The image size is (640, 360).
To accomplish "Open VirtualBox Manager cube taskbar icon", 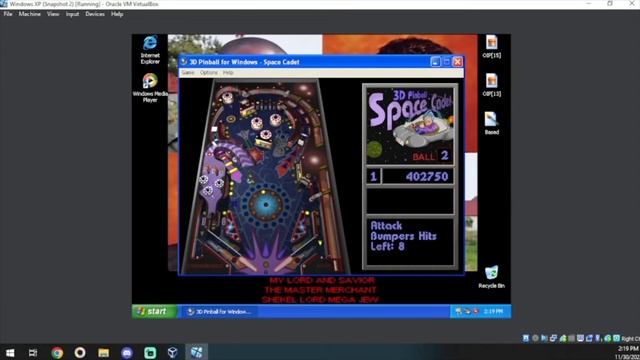I will 173,352.
